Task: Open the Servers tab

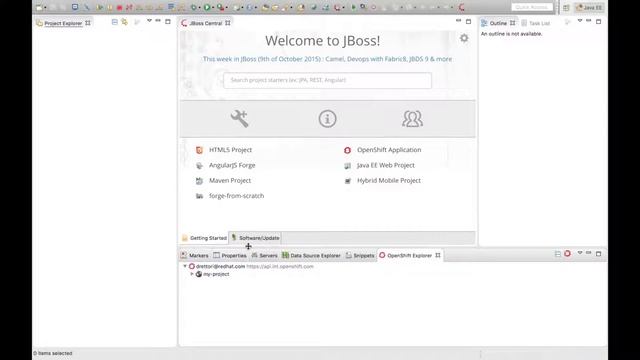Action: (264, 256)
